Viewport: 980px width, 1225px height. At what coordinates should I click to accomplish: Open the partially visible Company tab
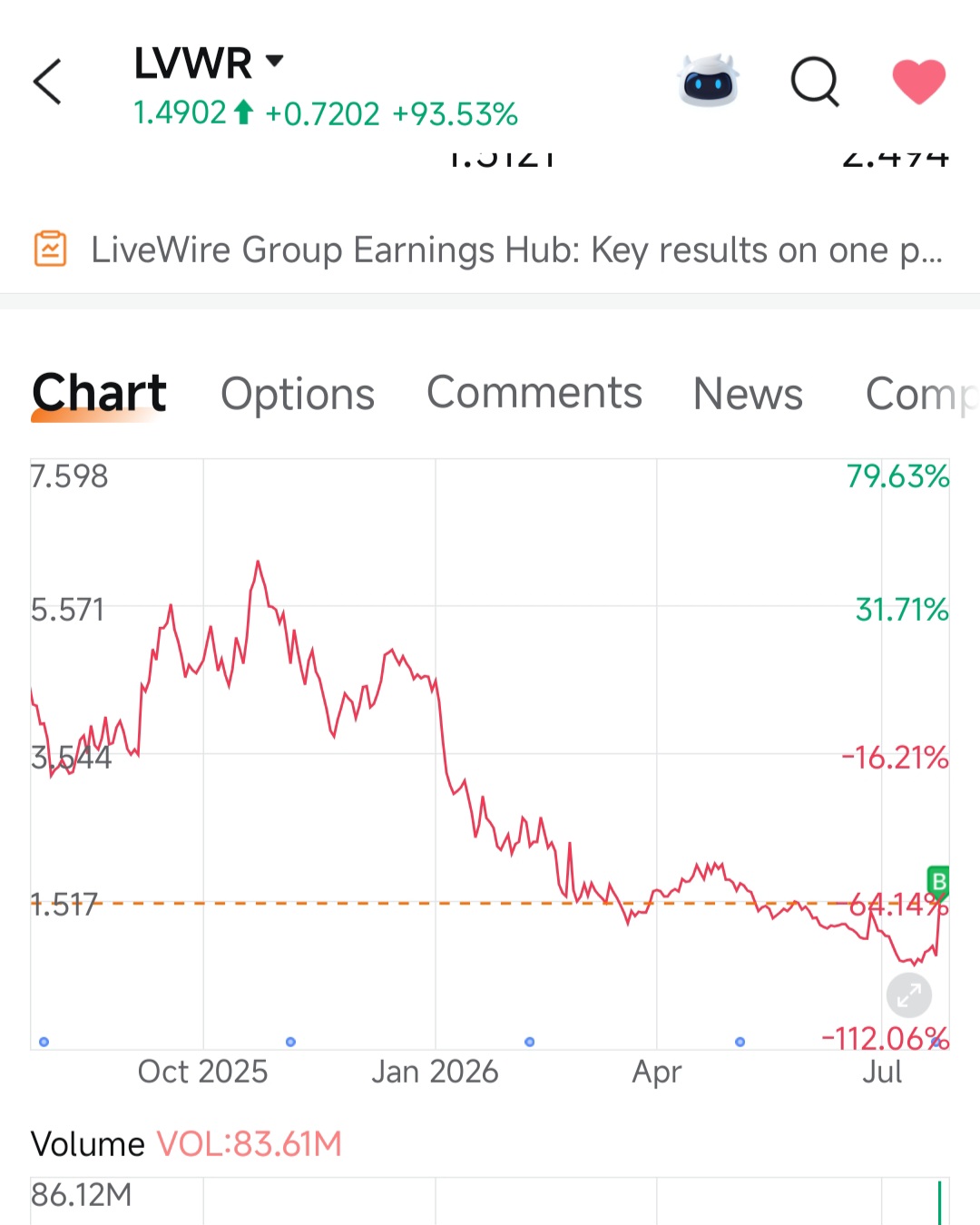922,395
